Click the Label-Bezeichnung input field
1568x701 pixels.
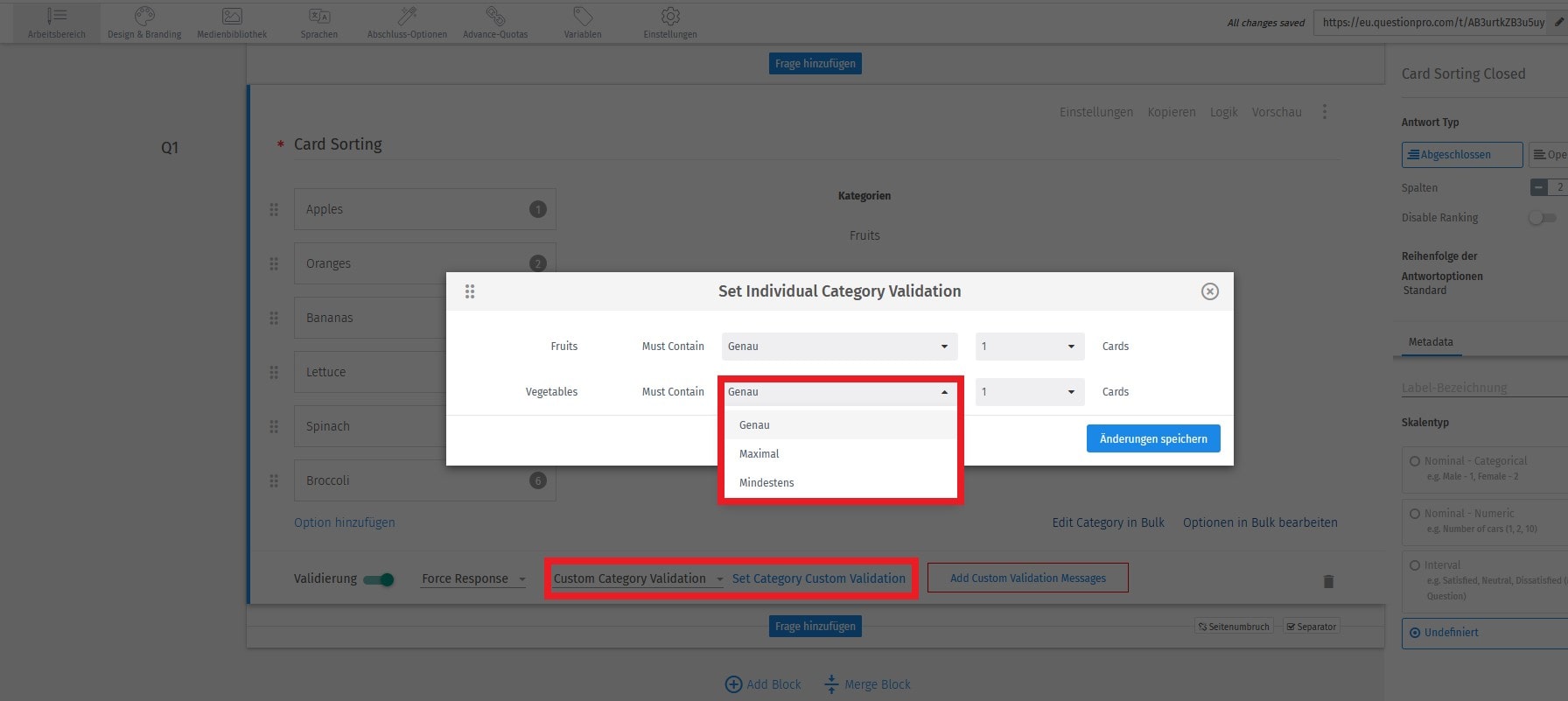pyautogui.click(x=1484, y=388)
